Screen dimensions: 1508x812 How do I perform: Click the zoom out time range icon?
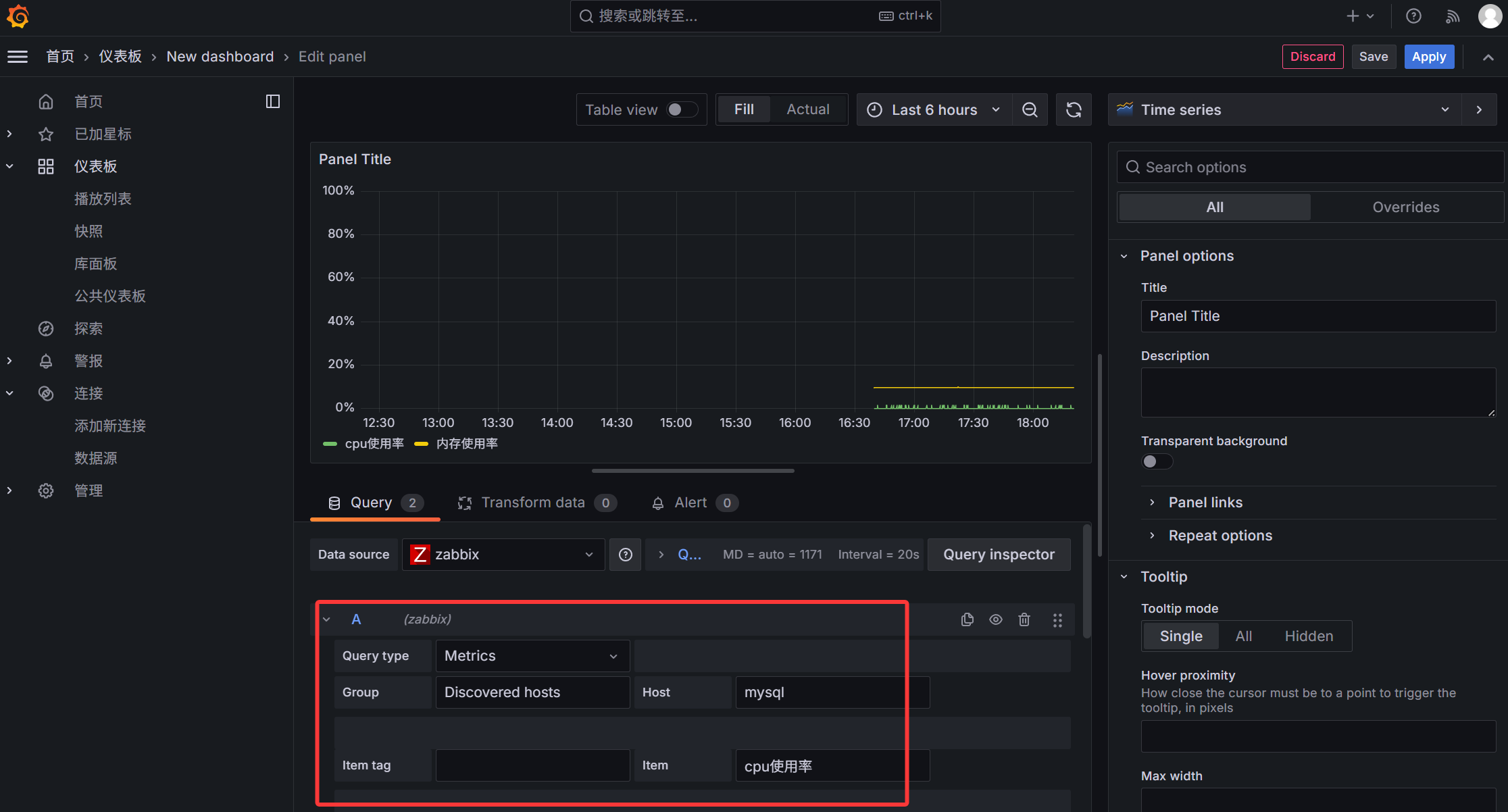(1030, 109)
